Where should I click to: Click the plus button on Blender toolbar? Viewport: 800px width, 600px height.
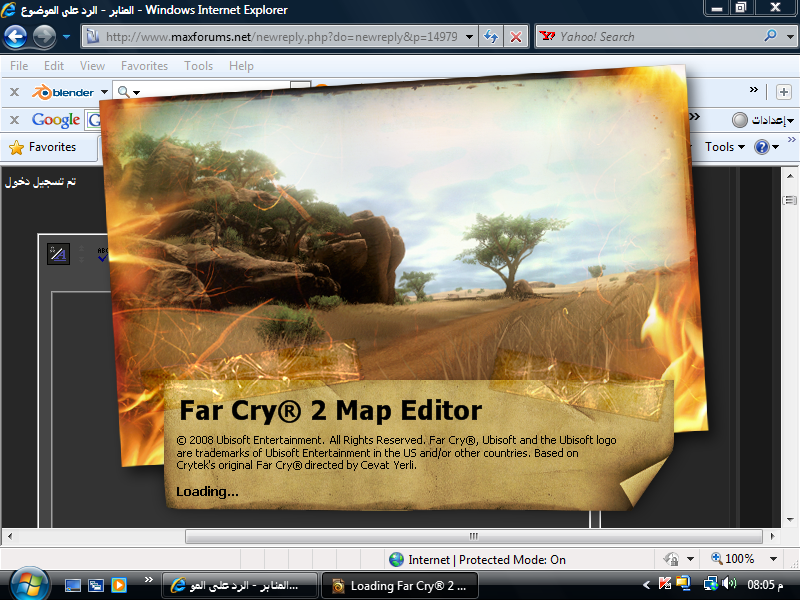[x=784, y=92]
